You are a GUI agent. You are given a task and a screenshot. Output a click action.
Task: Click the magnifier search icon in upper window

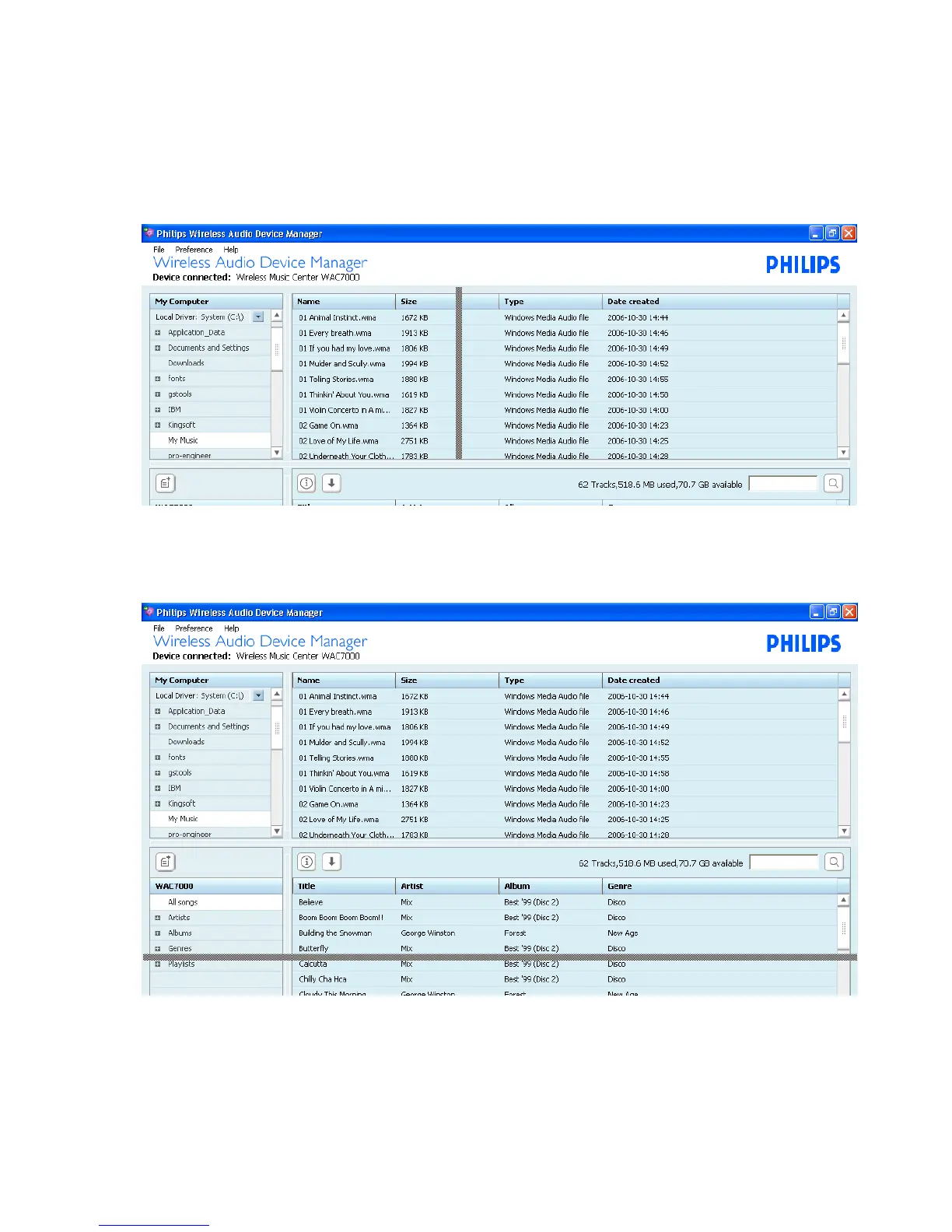tap(834, 483)
